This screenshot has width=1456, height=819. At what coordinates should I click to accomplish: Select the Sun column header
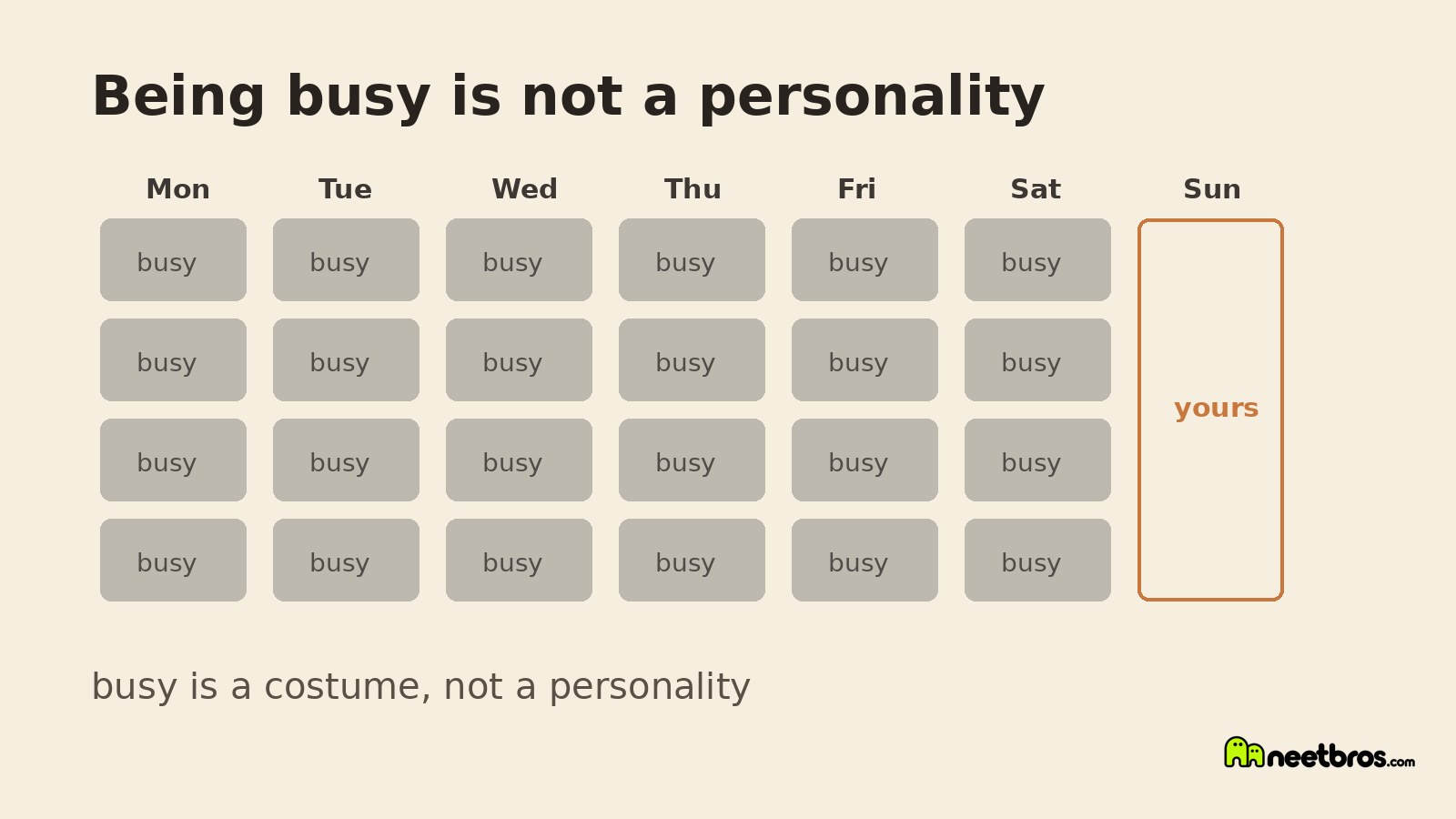[x=1211, y=188]
